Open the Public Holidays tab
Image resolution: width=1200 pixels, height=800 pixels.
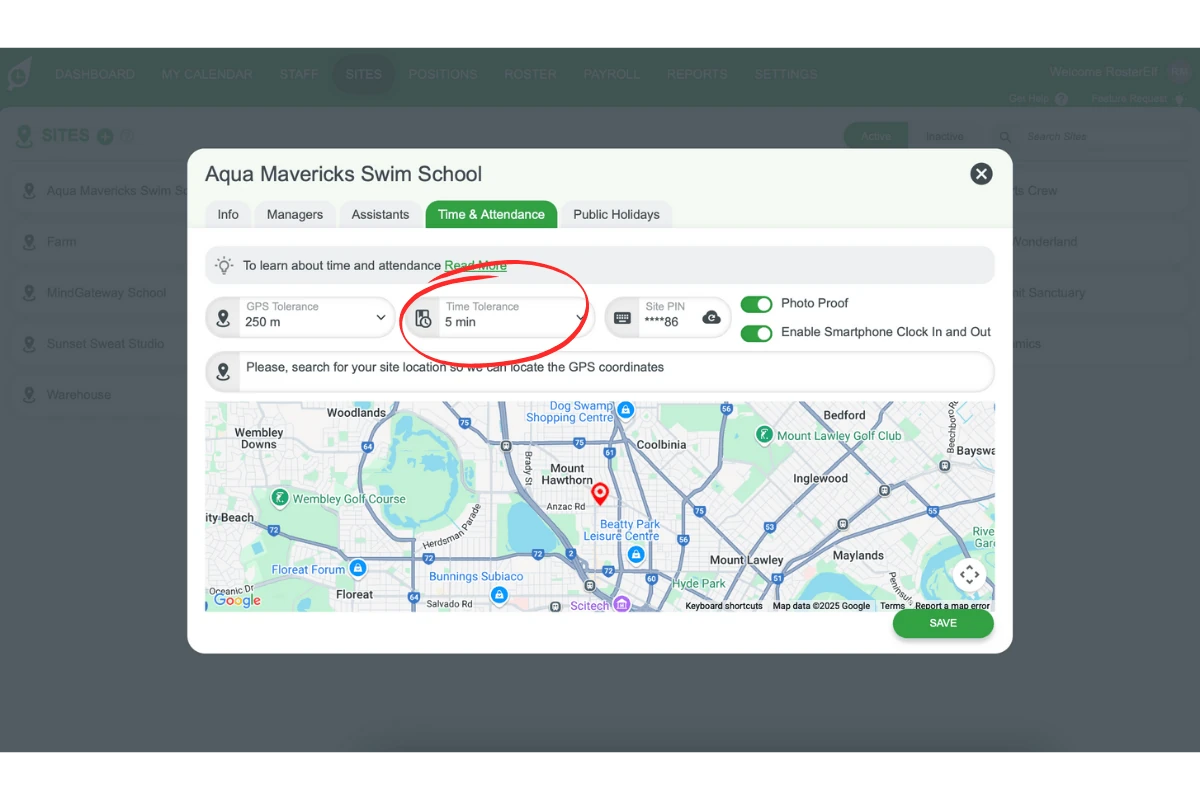pos(616,214)
